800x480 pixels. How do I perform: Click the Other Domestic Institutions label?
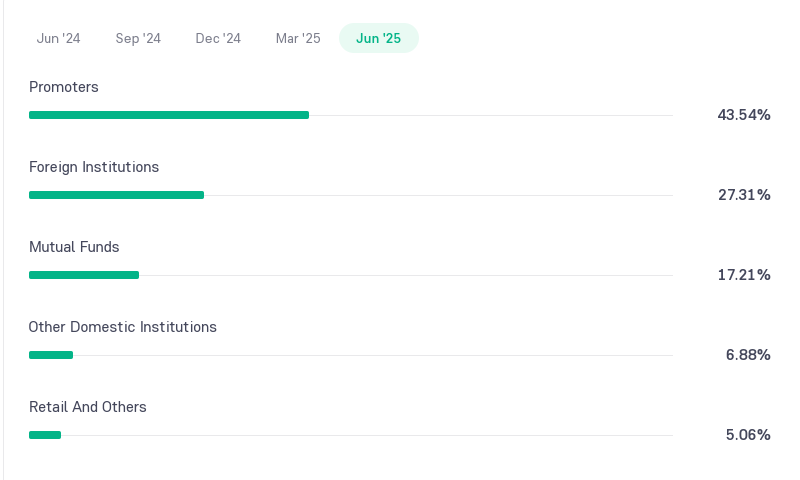click(122, 327)
